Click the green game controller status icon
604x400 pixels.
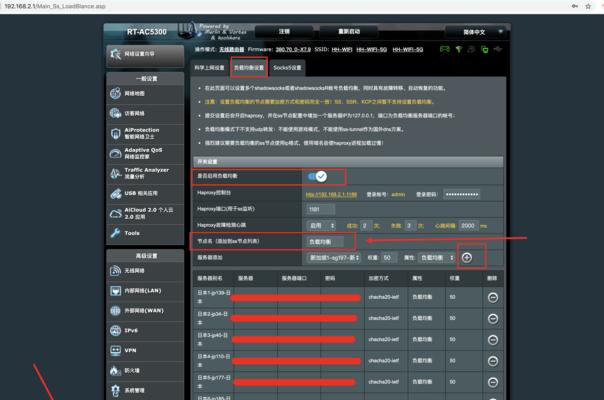[x=445, y=49]
